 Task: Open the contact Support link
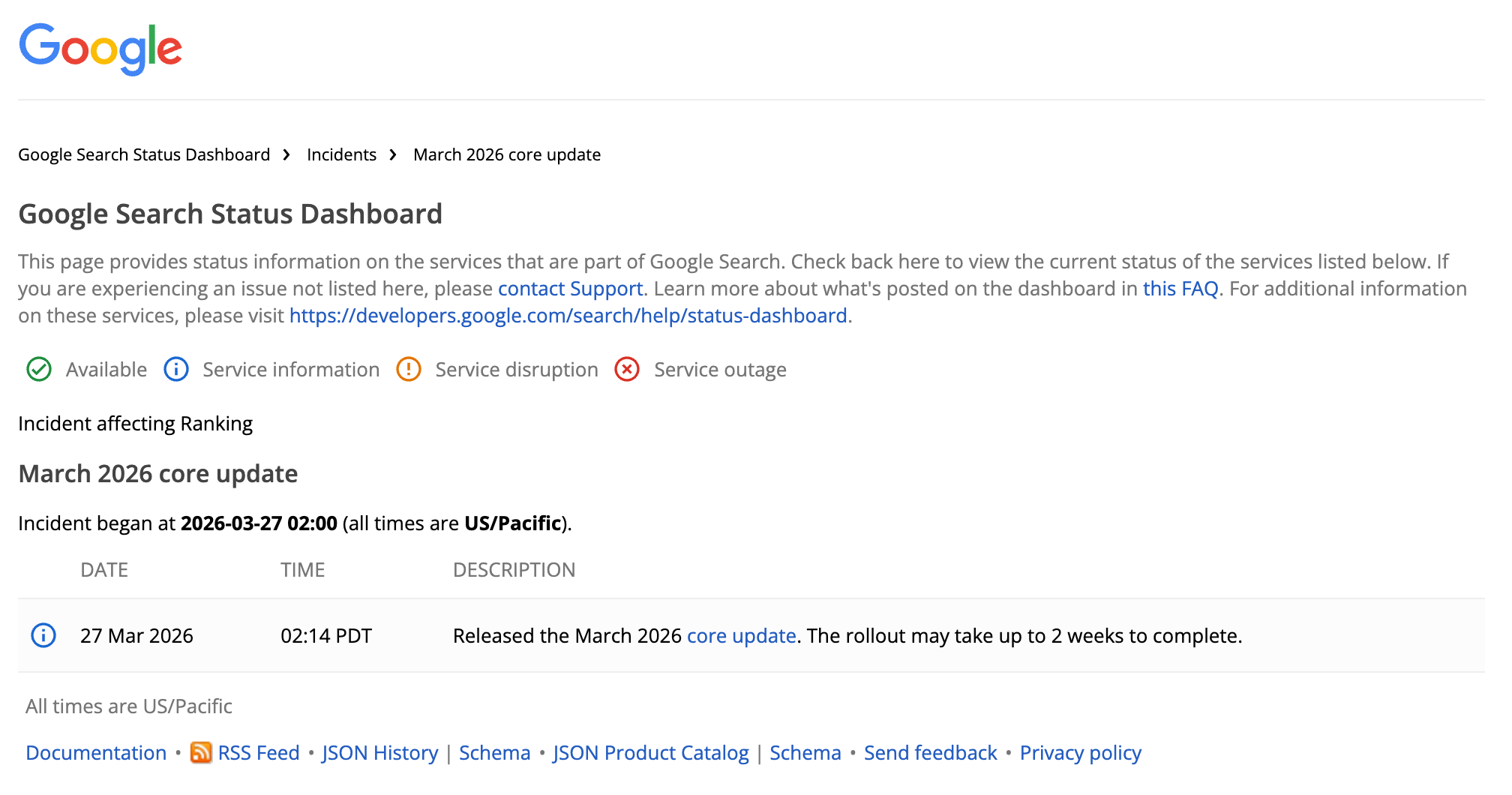[570, 289]
